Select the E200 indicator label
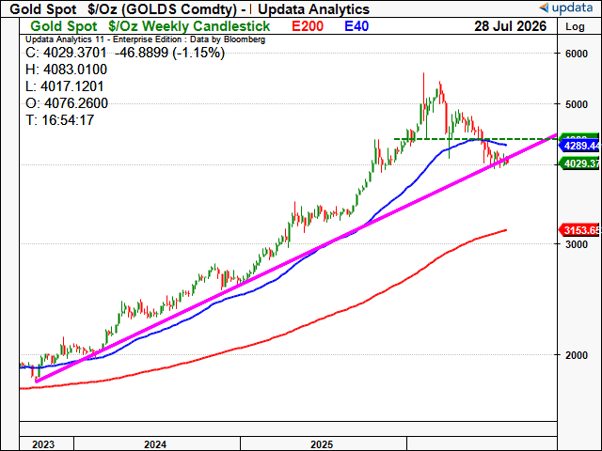 pyautogui.click(x=308, y=26)
